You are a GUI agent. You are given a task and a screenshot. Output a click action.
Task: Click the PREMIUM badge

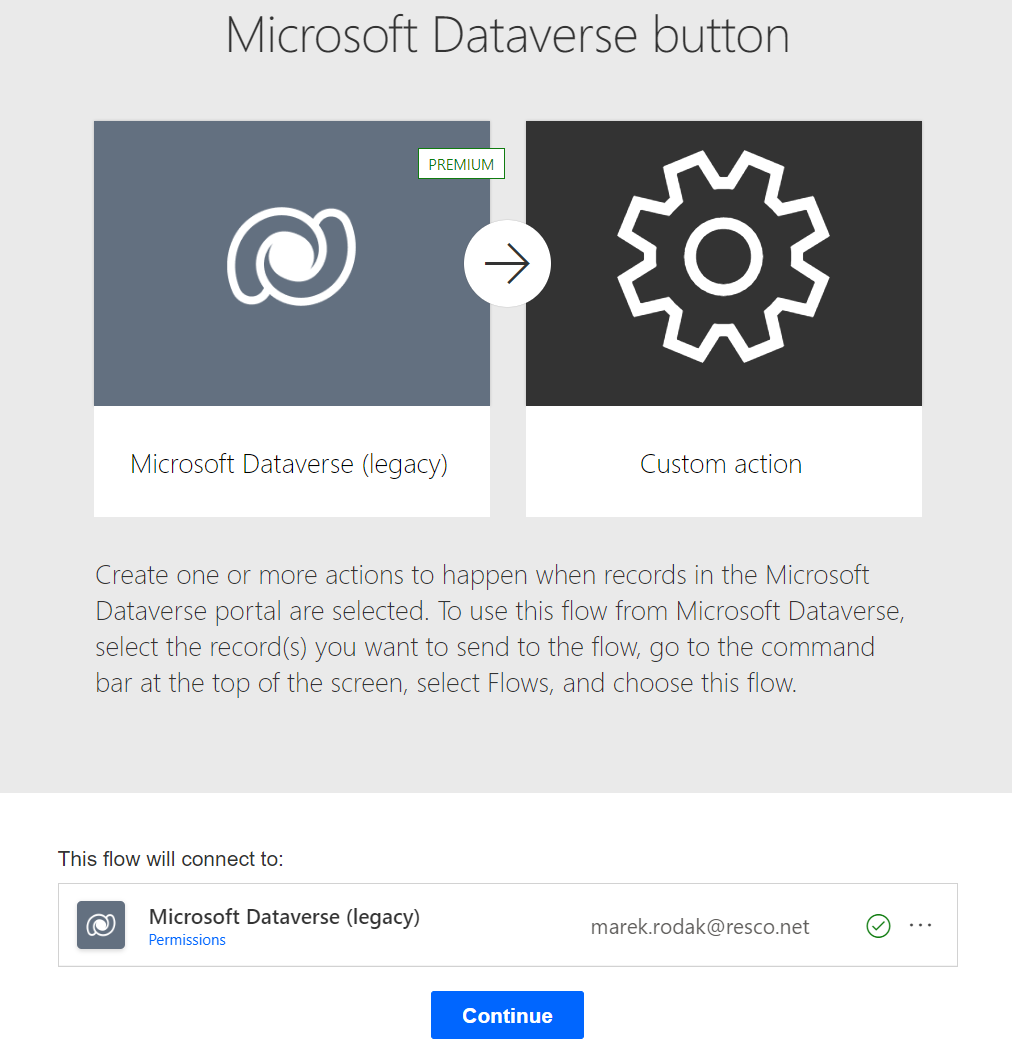point(461,164)
